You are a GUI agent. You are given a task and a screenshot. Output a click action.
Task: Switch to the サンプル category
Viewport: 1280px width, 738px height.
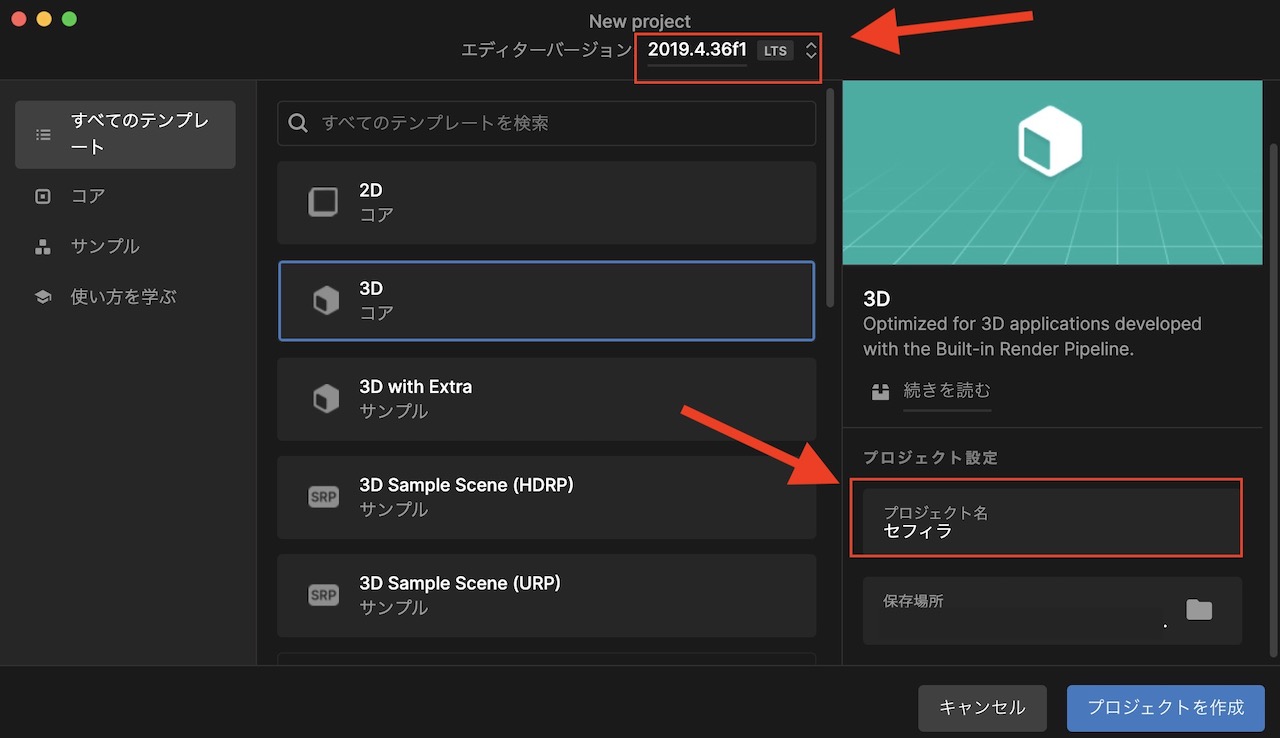click(103, 246)
